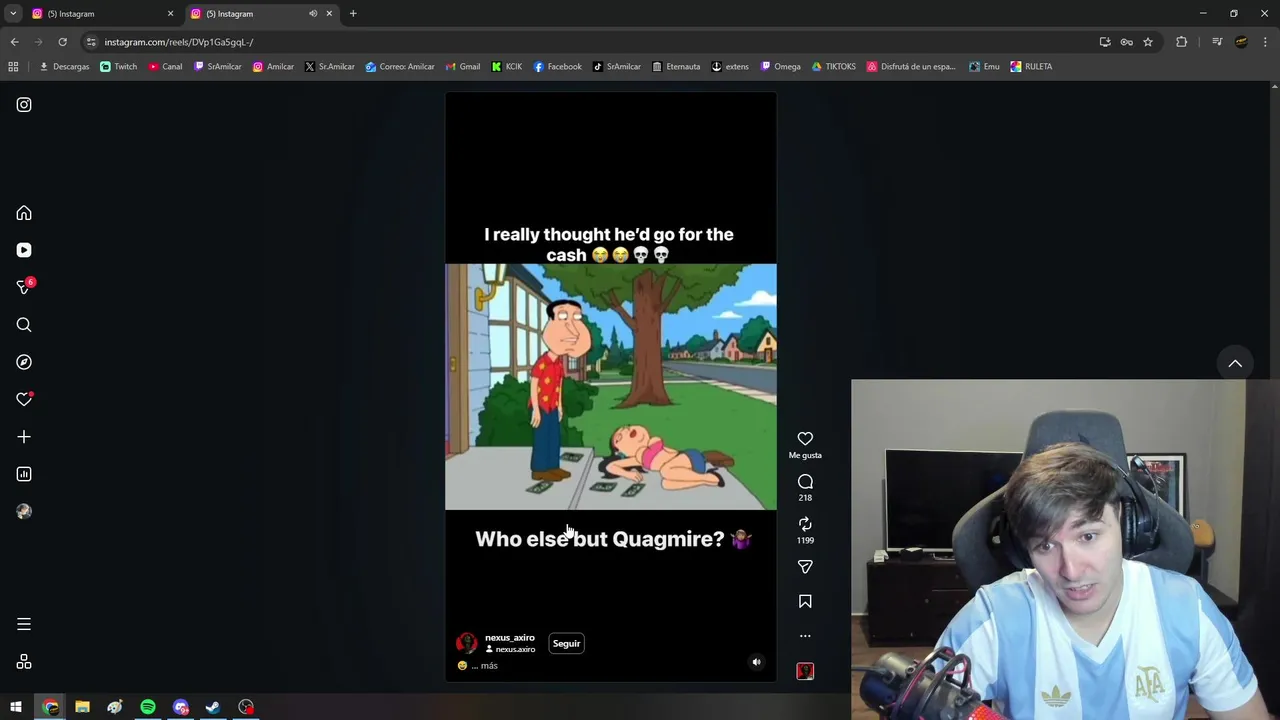Open the hamburger More menu in sidebar
Viewport: 1280px width, 720px height.
pyautogui.click(x=24, y=624)
